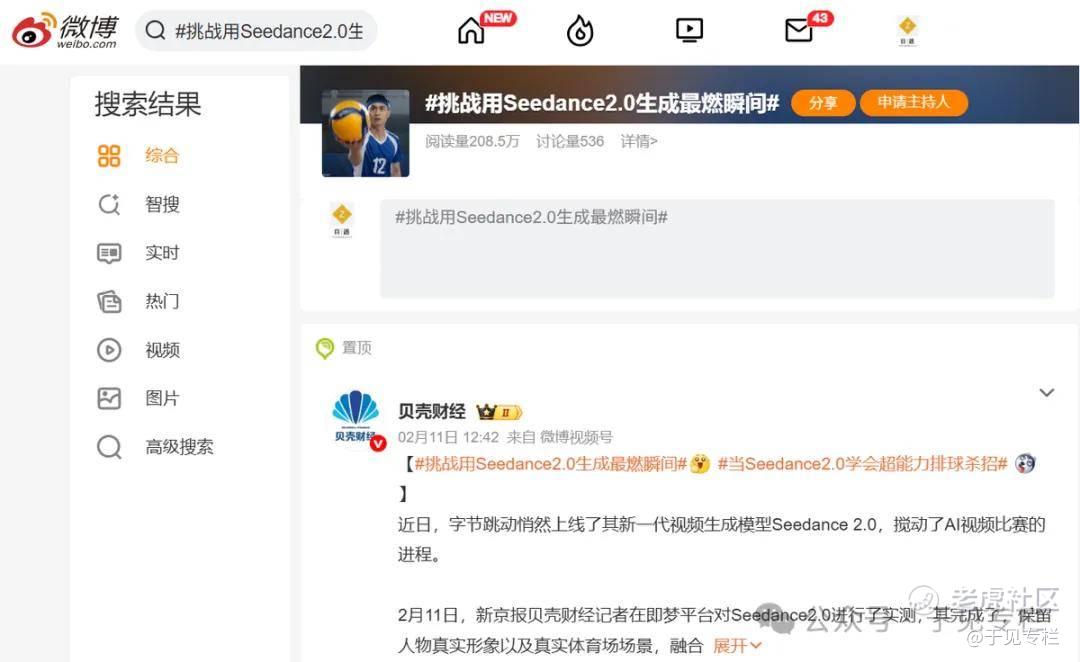Open post timestamp 02月11日 12:42

click(448, 437)
